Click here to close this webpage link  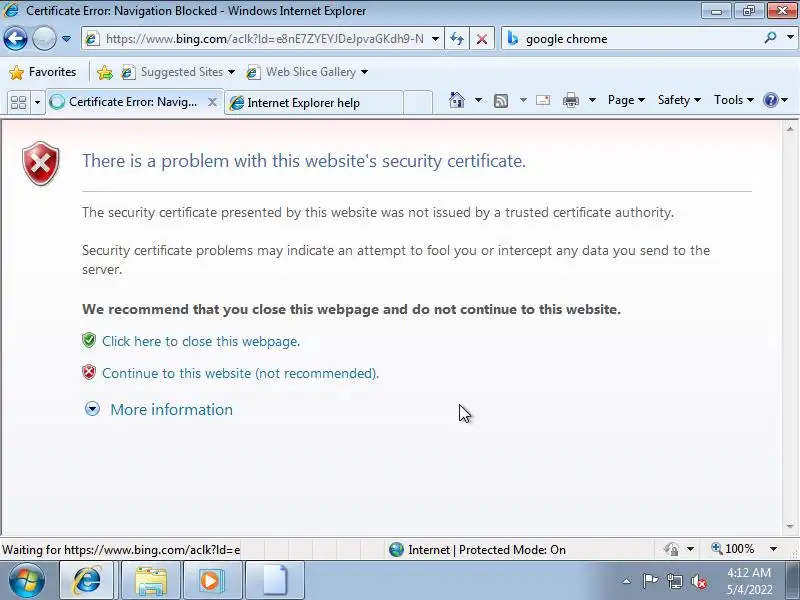tap(201, 341)
